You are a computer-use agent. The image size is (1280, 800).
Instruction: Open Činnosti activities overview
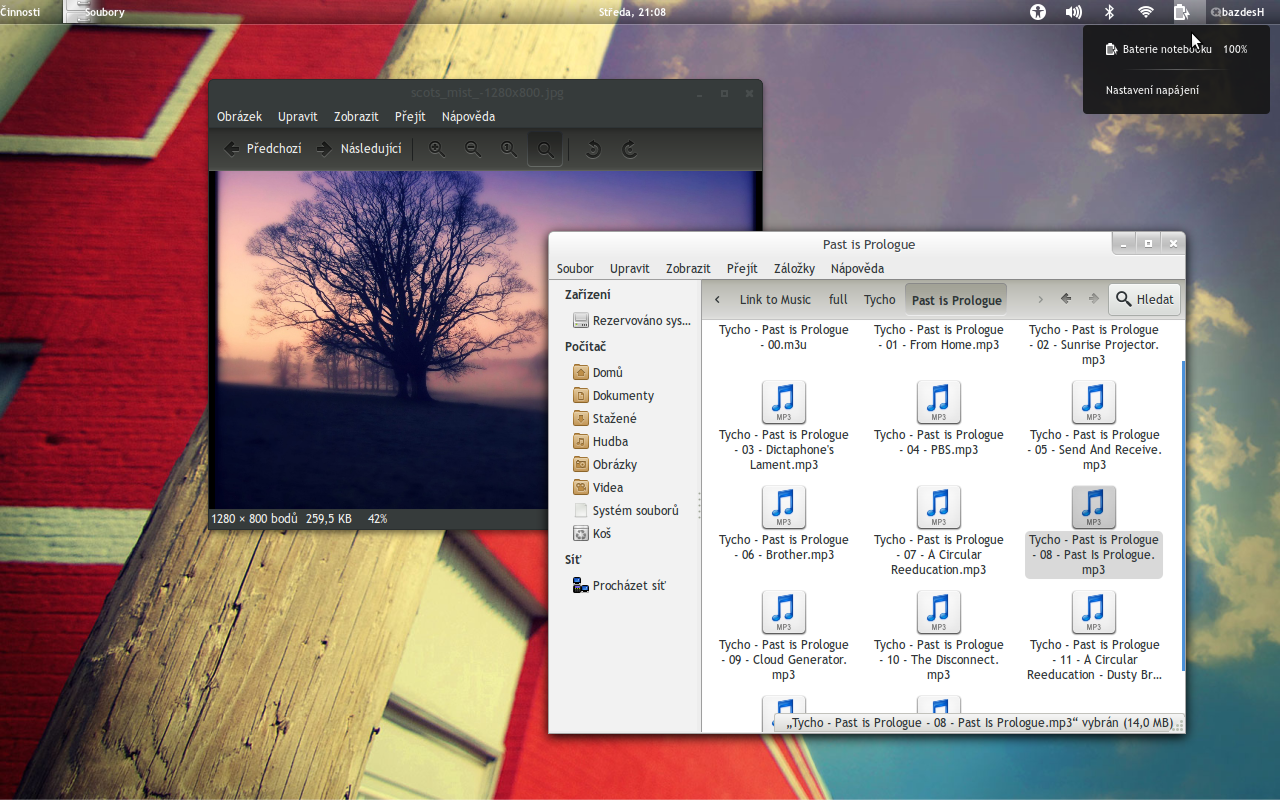point(20,12)
